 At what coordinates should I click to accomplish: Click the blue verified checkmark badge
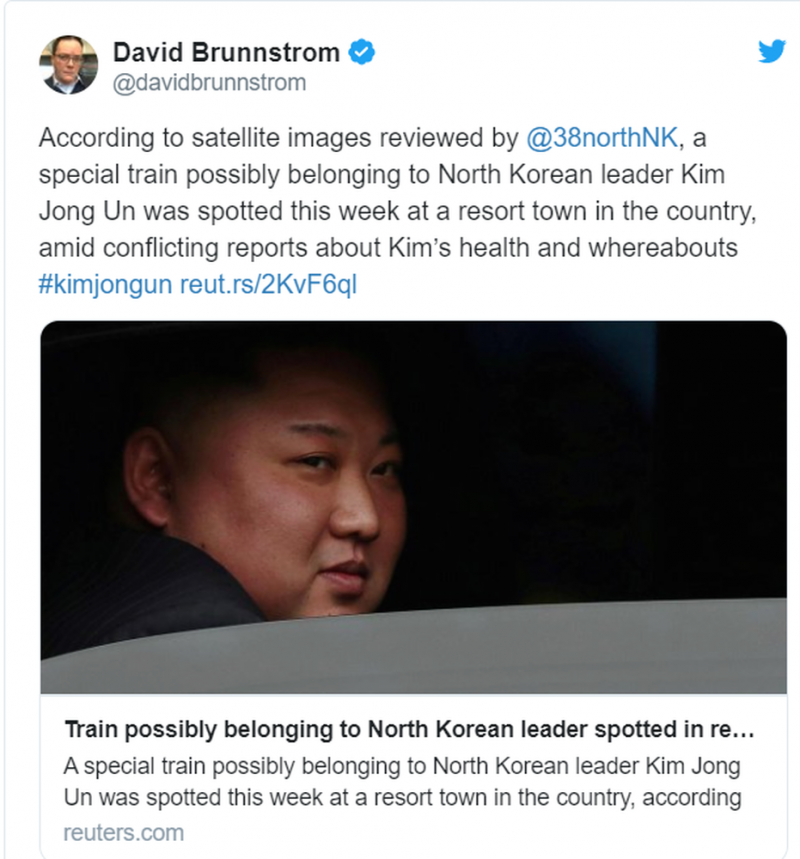(x=362, y=52)
